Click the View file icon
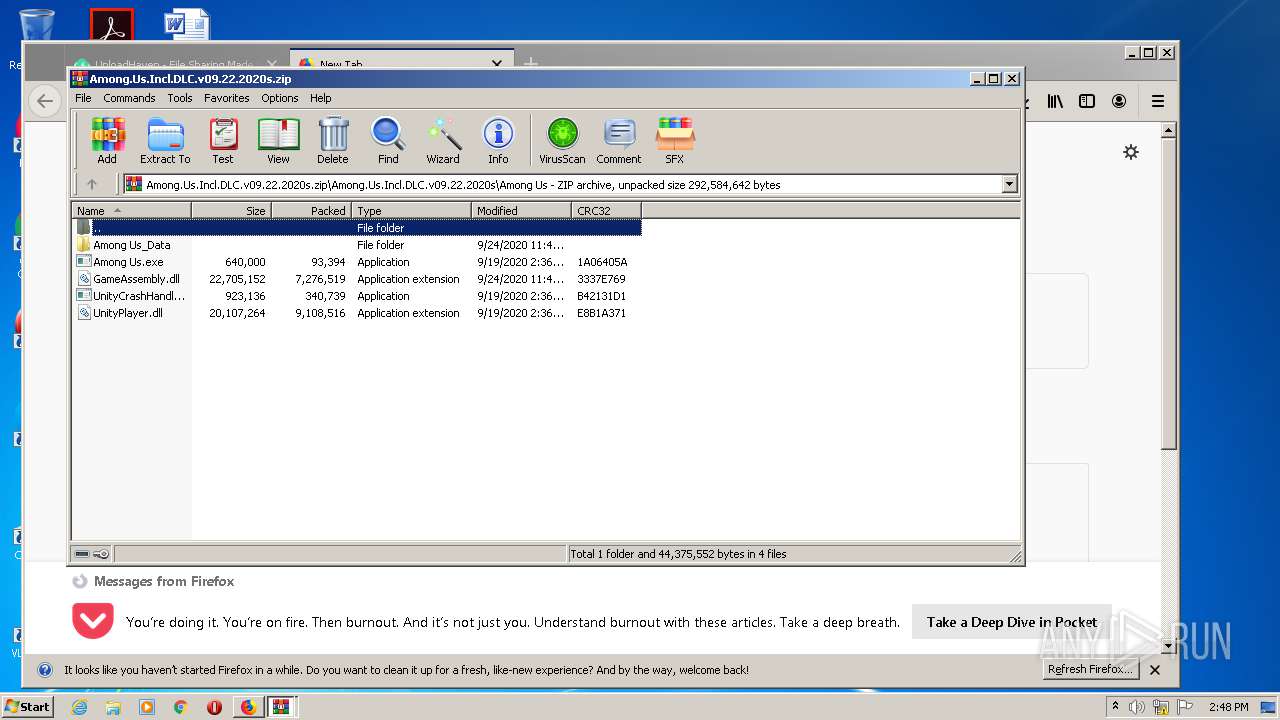1280x720 pixels. point(278,141)
